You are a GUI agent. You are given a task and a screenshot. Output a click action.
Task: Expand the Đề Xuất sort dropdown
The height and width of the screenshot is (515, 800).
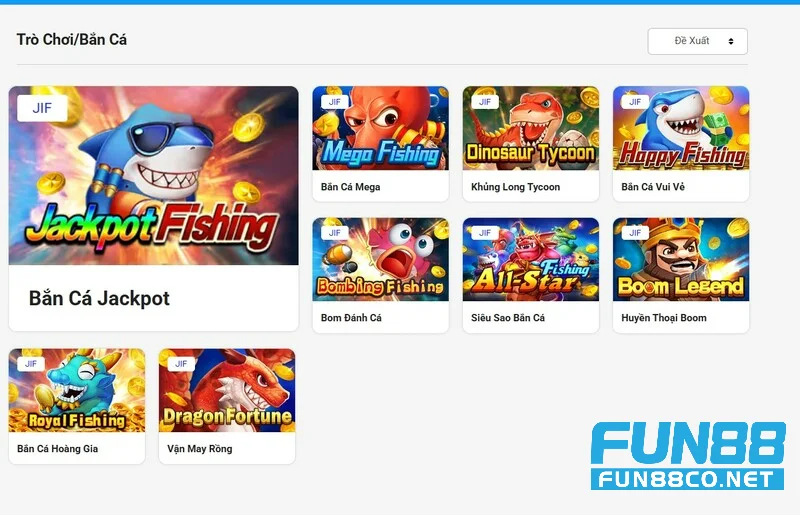(x=697, y=41)
